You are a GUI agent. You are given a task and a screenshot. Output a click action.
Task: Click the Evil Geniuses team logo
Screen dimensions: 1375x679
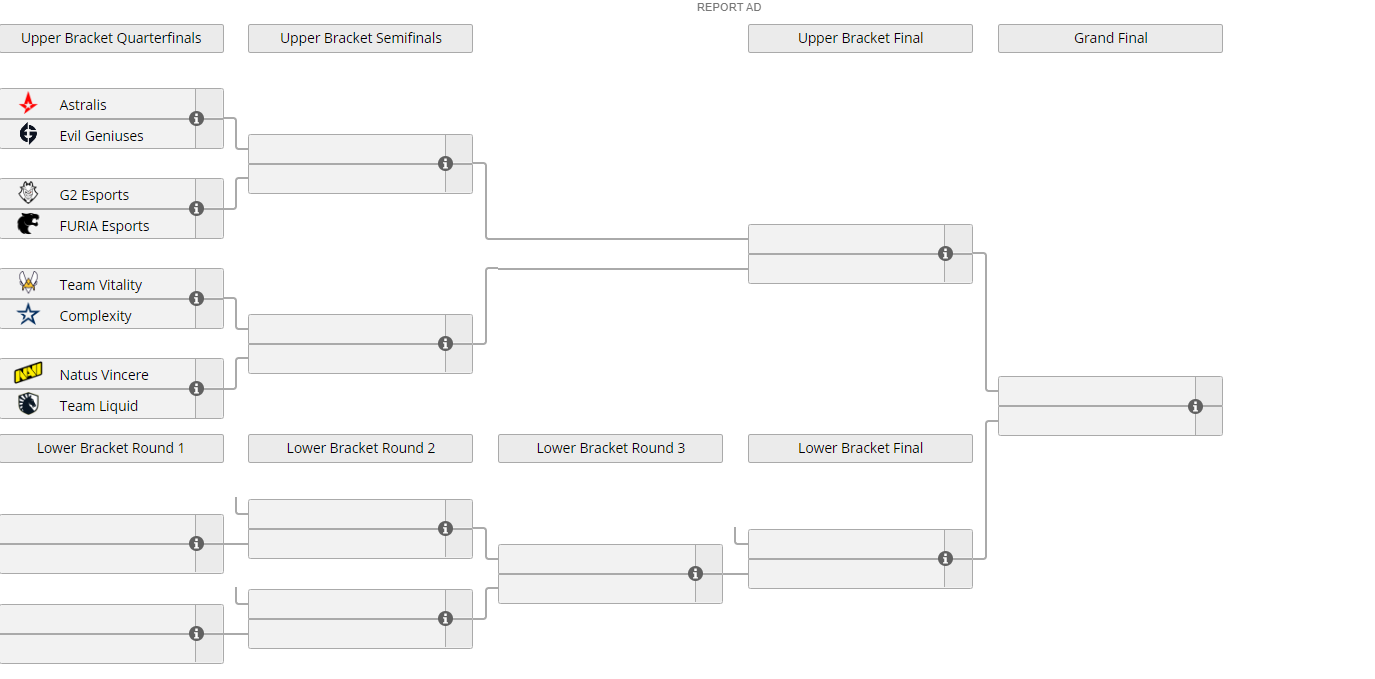point(29,135)
